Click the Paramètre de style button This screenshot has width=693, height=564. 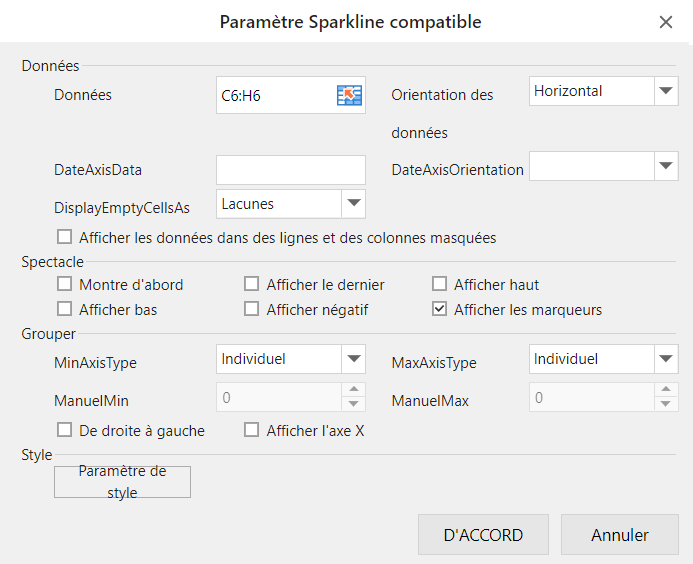tap(122, 482)
